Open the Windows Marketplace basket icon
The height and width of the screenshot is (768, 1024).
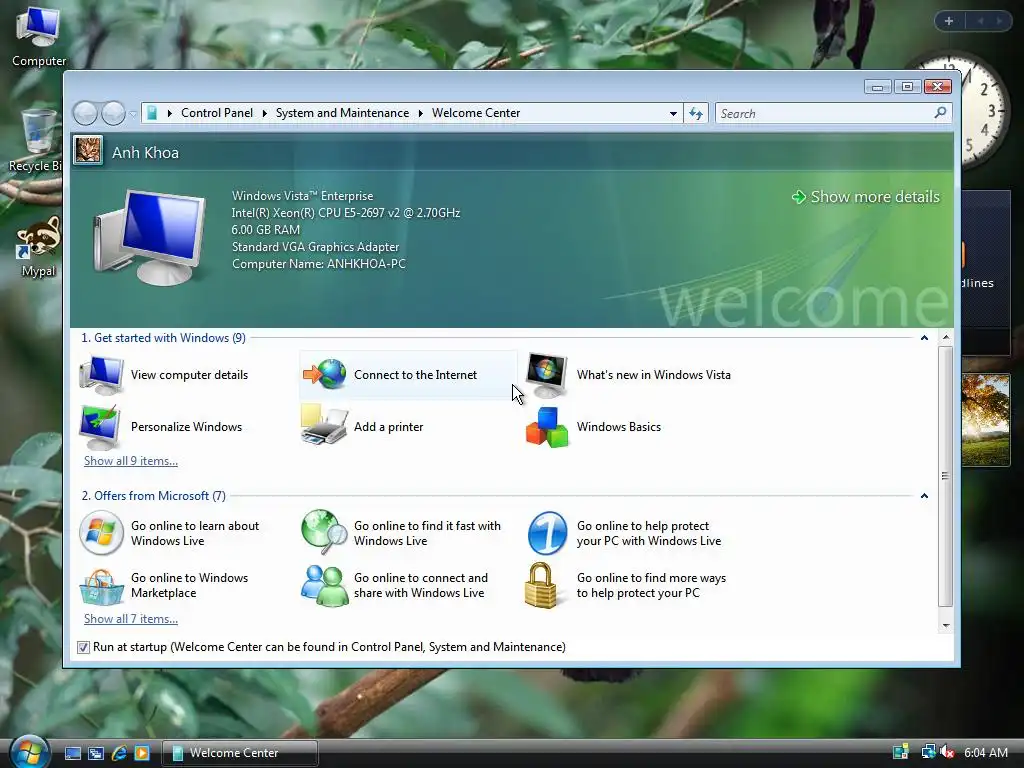101,586
